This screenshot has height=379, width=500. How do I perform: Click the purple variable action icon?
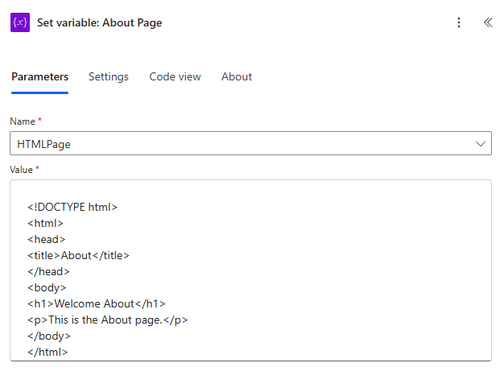(20, 22)
